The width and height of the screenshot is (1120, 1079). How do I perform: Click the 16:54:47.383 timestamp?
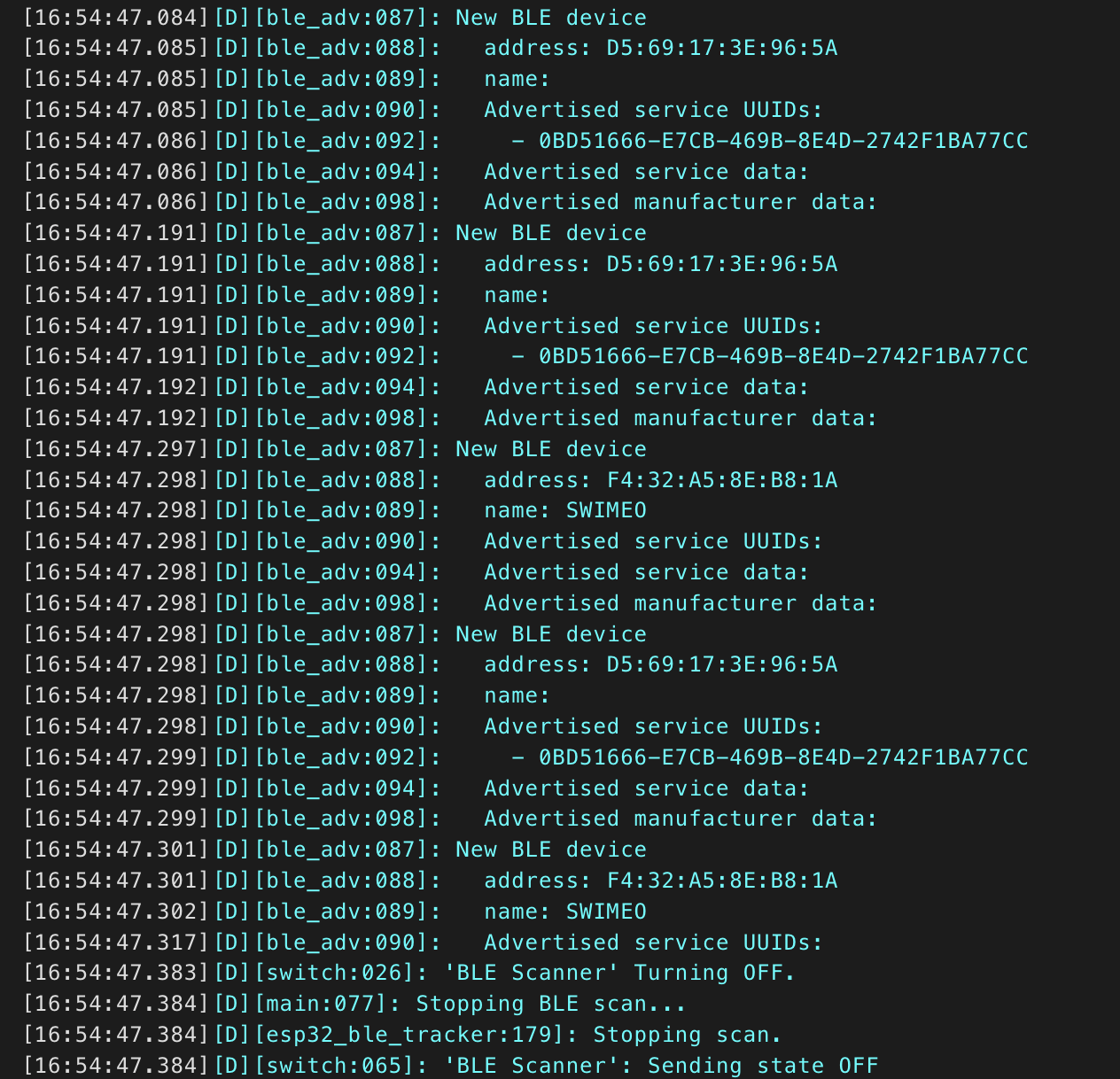tap(116, 973)
